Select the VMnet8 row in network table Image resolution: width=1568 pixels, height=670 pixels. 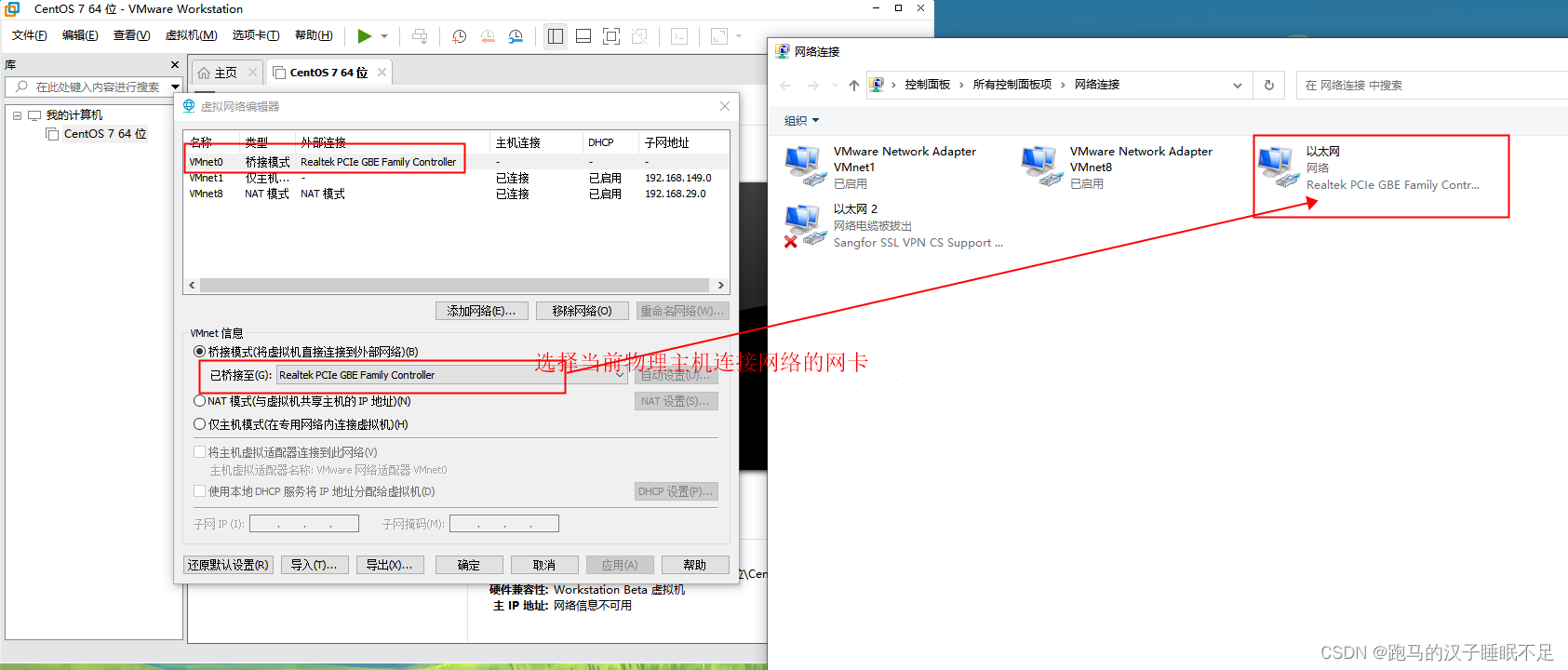[x=456, y=194]
